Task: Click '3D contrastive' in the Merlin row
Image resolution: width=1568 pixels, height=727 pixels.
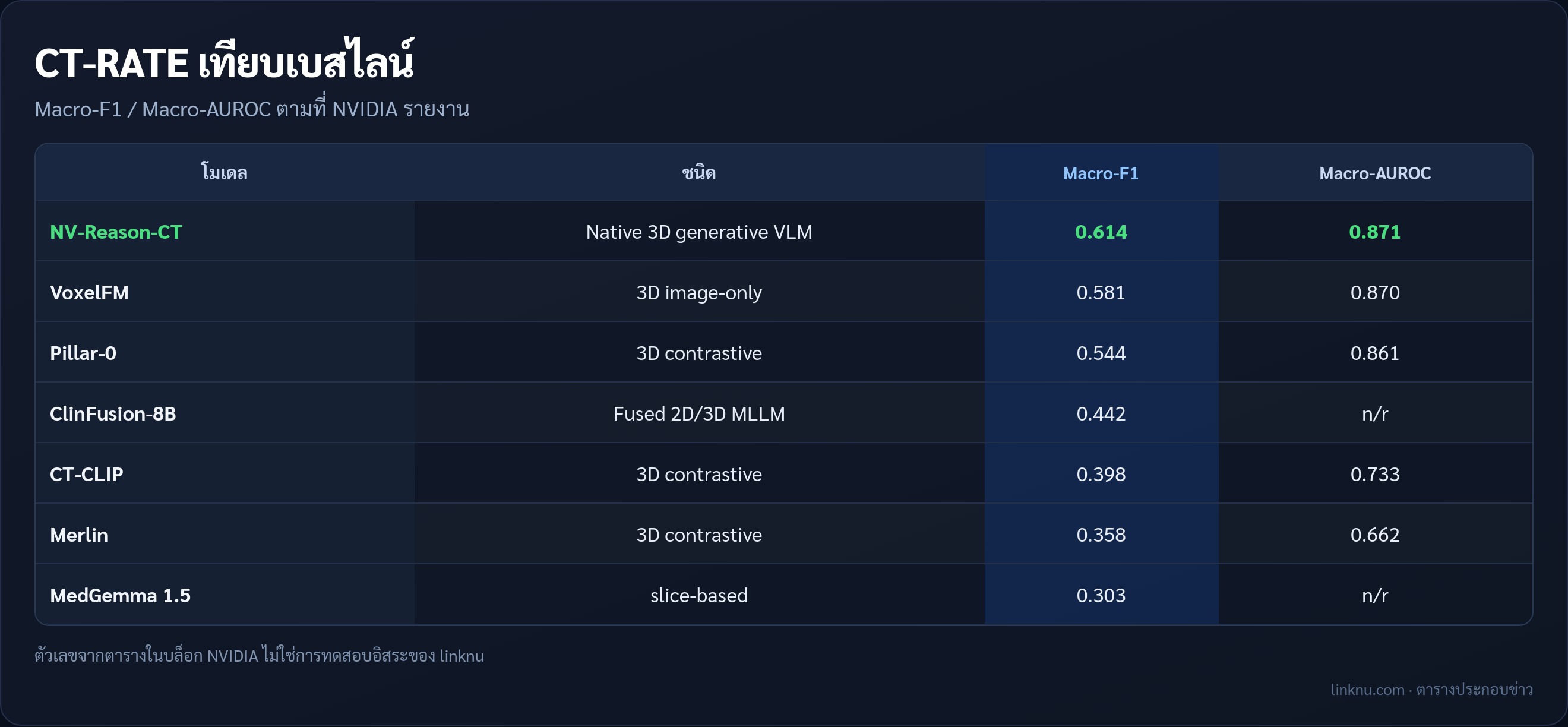Action: (699, 535)
